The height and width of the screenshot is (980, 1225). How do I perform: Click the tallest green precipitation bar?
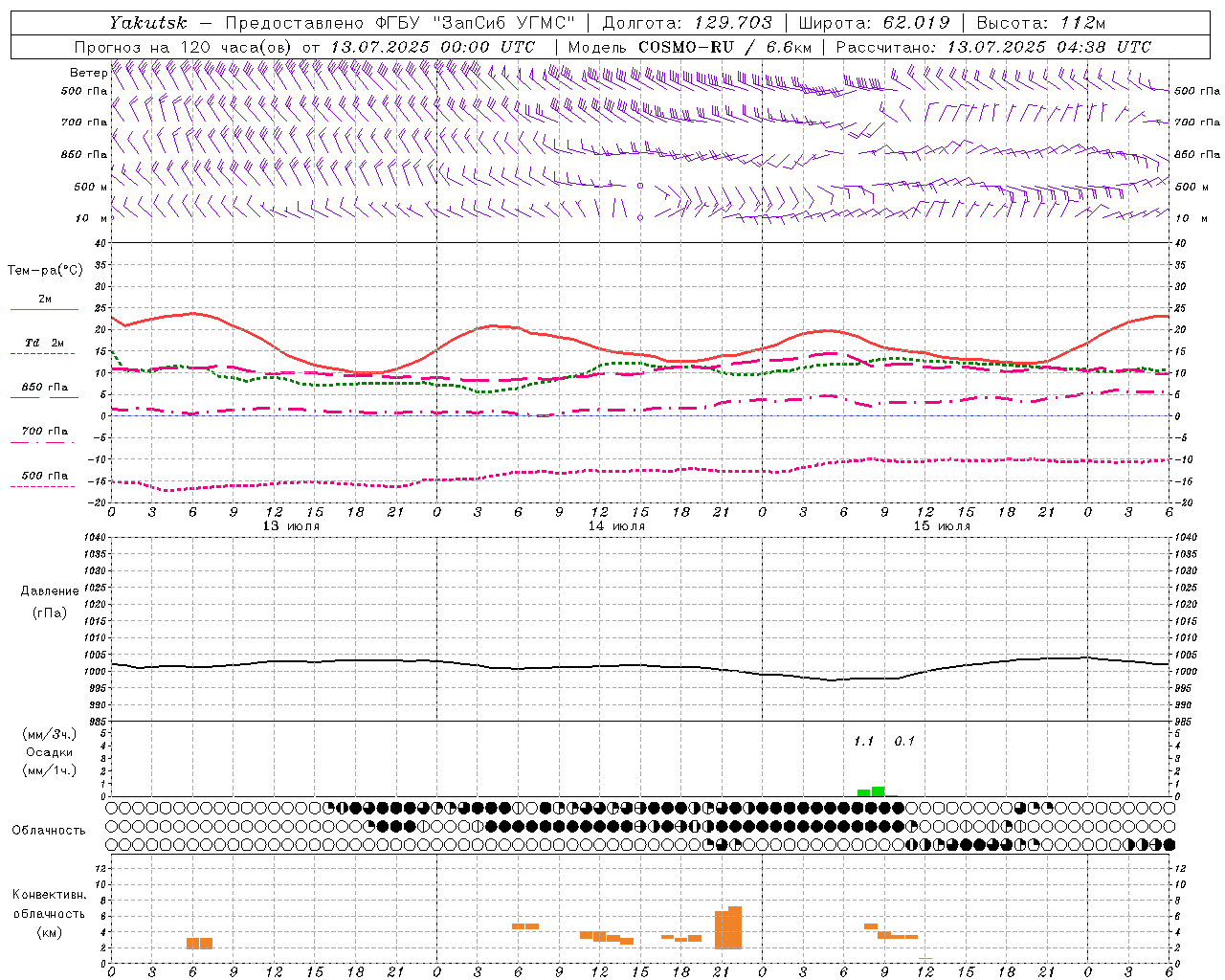click(x=878, y=791)
